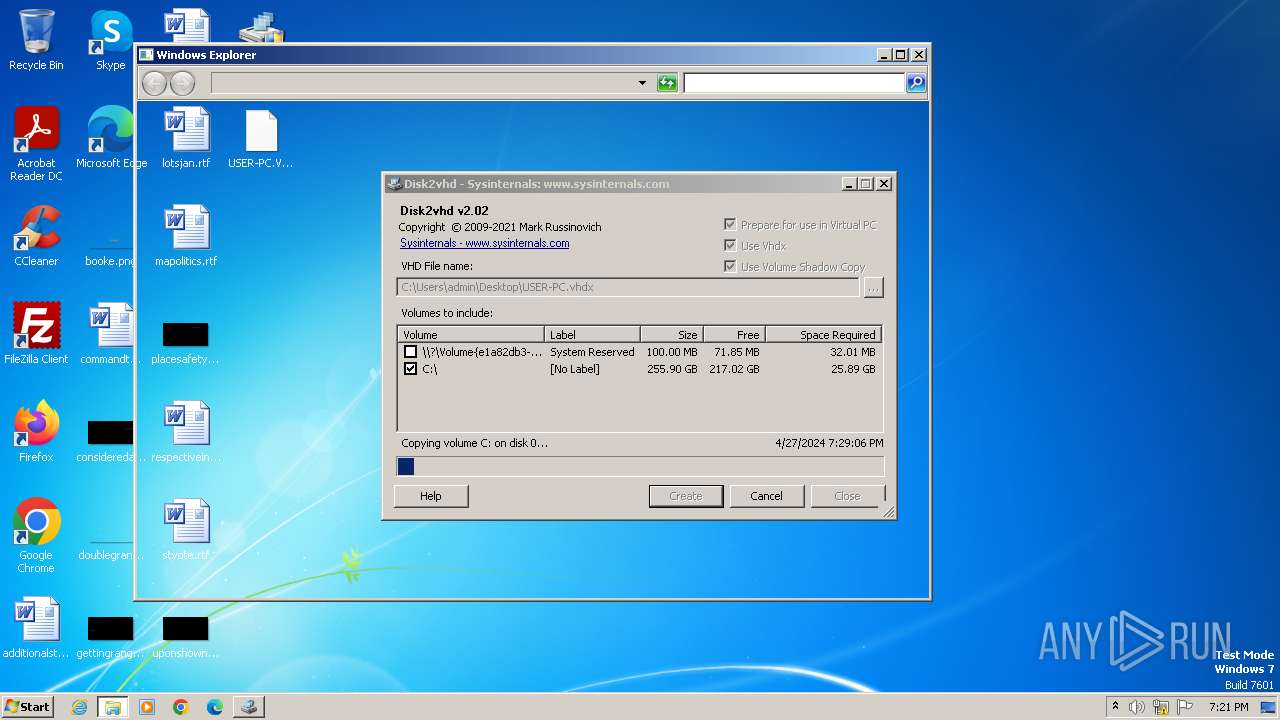Image resolution: width=1280 pixels, height=720 pixels.
Task: Launch Google Chrome desktop shortcut
Action: point(36,536)
